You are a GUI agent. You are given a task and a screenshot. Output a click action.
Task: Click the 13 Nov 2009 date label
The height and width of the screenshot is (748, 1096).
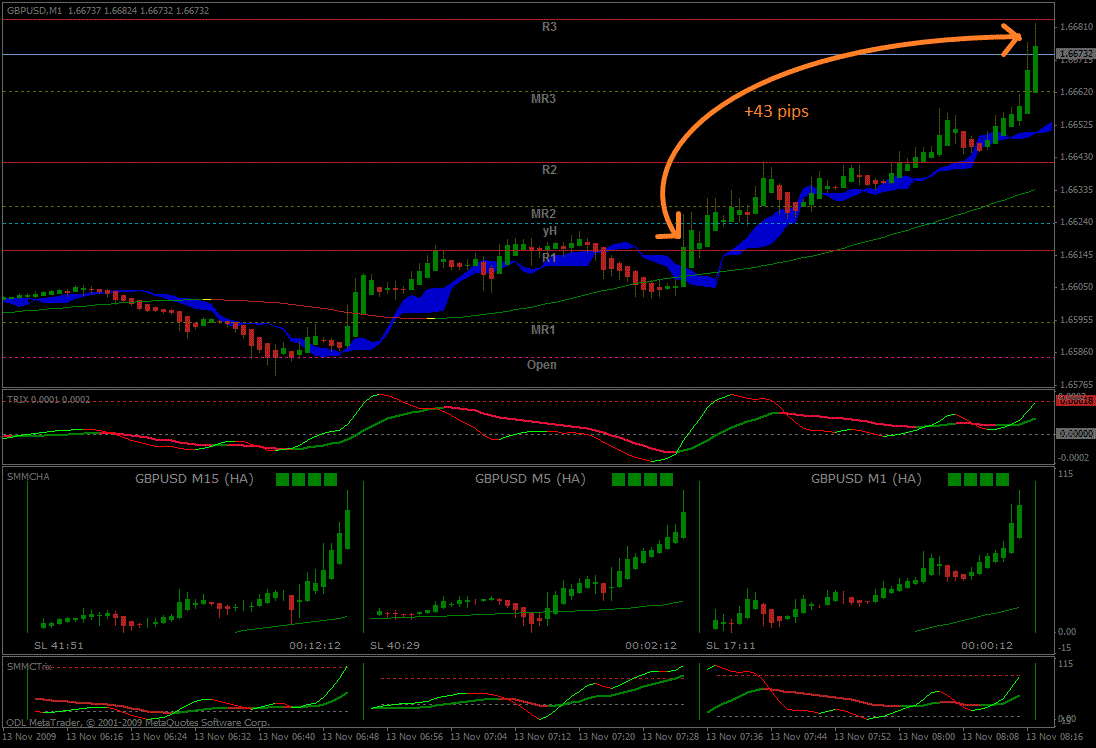(29, 736)
